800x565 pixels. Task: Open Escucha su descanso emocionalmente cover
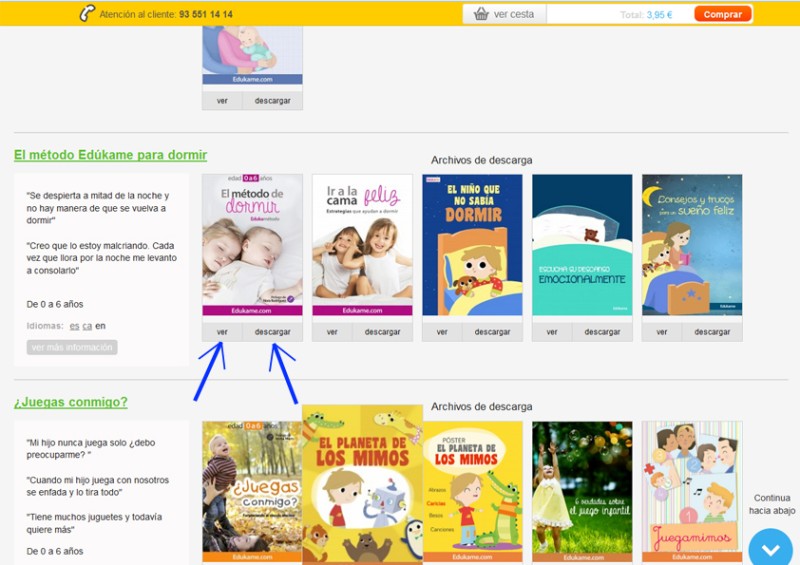pos(582,245)
